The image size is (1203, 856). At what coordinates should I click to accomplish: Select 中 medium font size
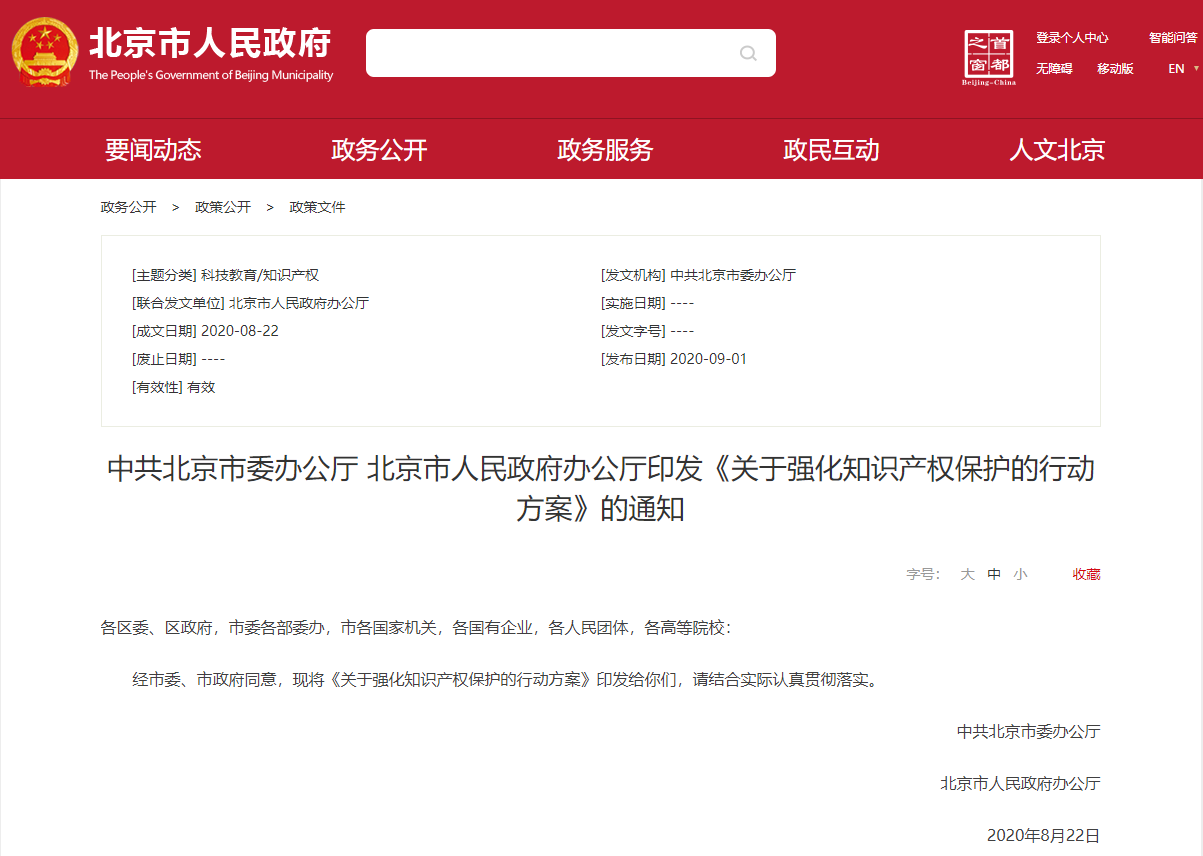coord(994,574)
